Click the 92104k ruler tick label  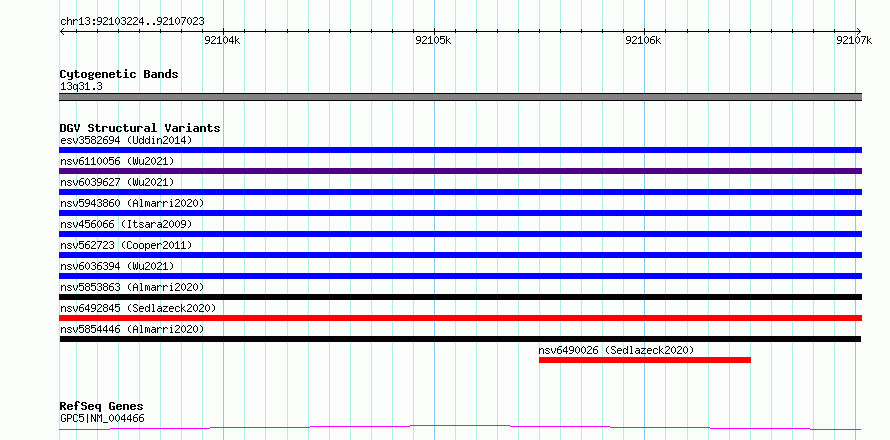(x=222, y=40)
